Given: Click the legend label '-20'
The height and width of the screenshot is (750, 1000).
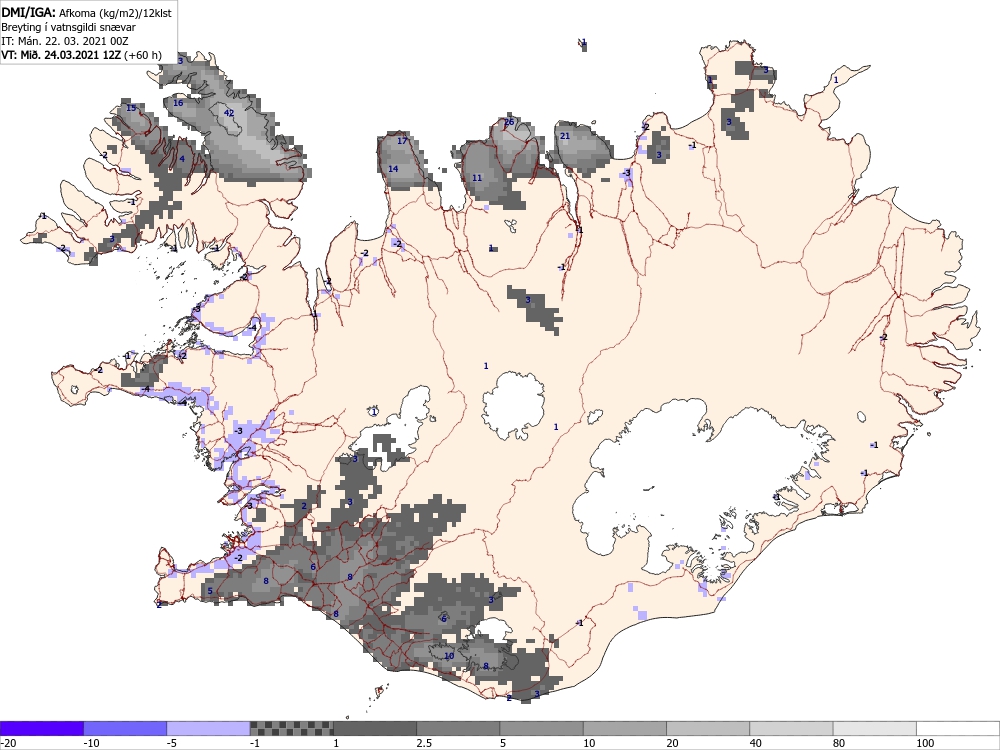Looking at the screenshot, I should point(8,743).
